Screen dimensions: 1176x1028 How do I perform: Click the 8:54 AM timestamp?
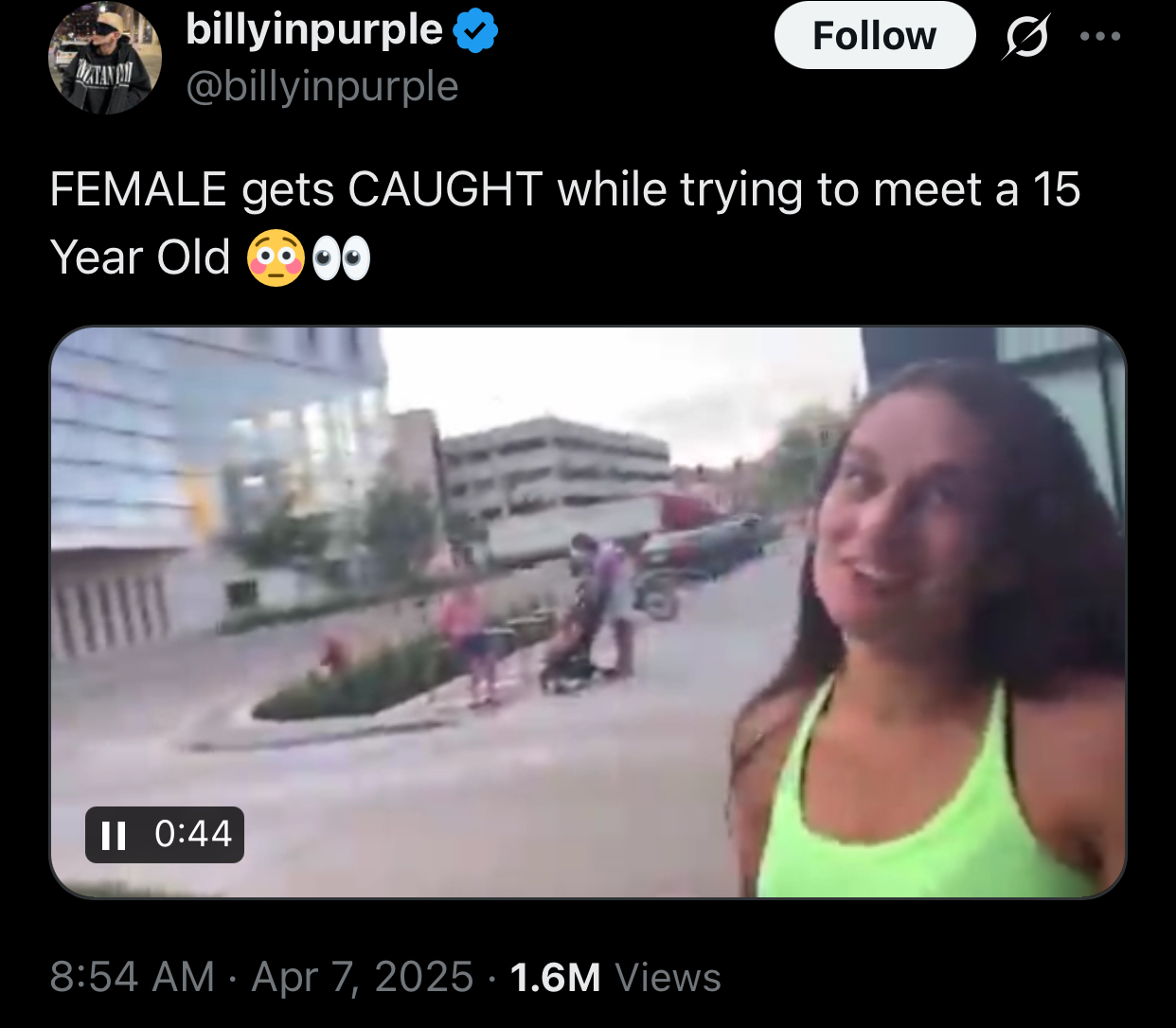[133, 977]
